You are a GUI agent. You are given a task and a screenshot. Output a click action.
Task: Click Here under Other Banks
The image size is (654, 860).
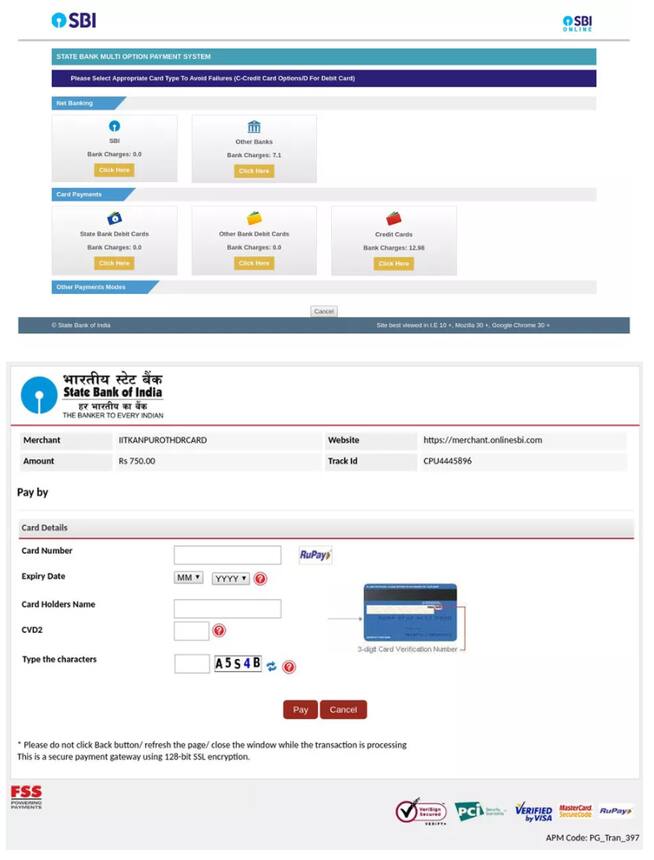click(x=254, y=171)
